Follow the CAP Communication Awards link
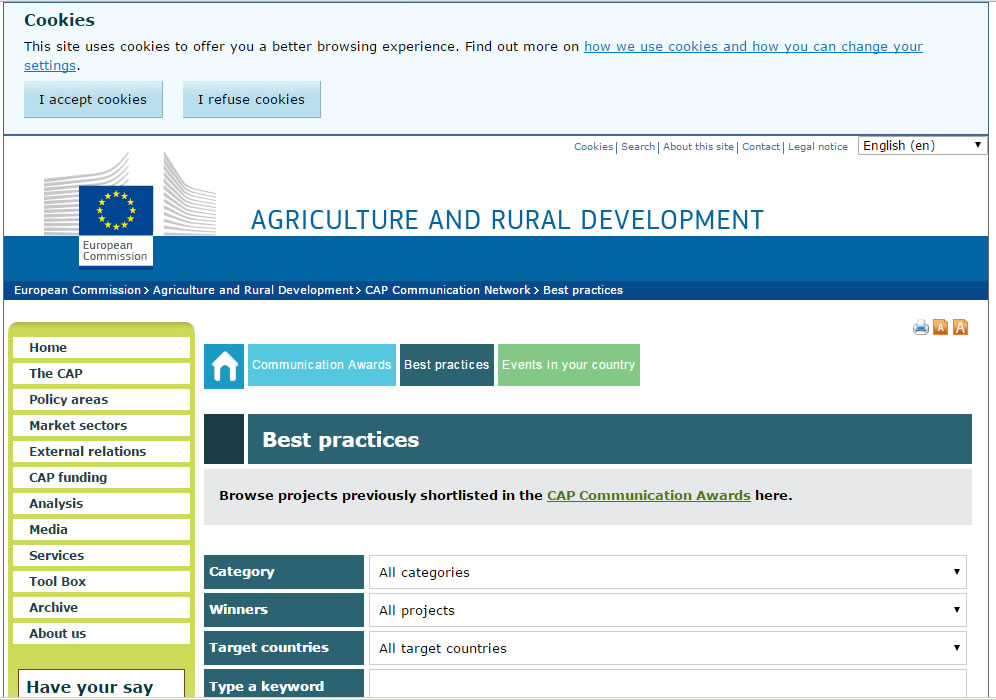The height and width of the screenshot is (700, 996). tap(648, 496)
